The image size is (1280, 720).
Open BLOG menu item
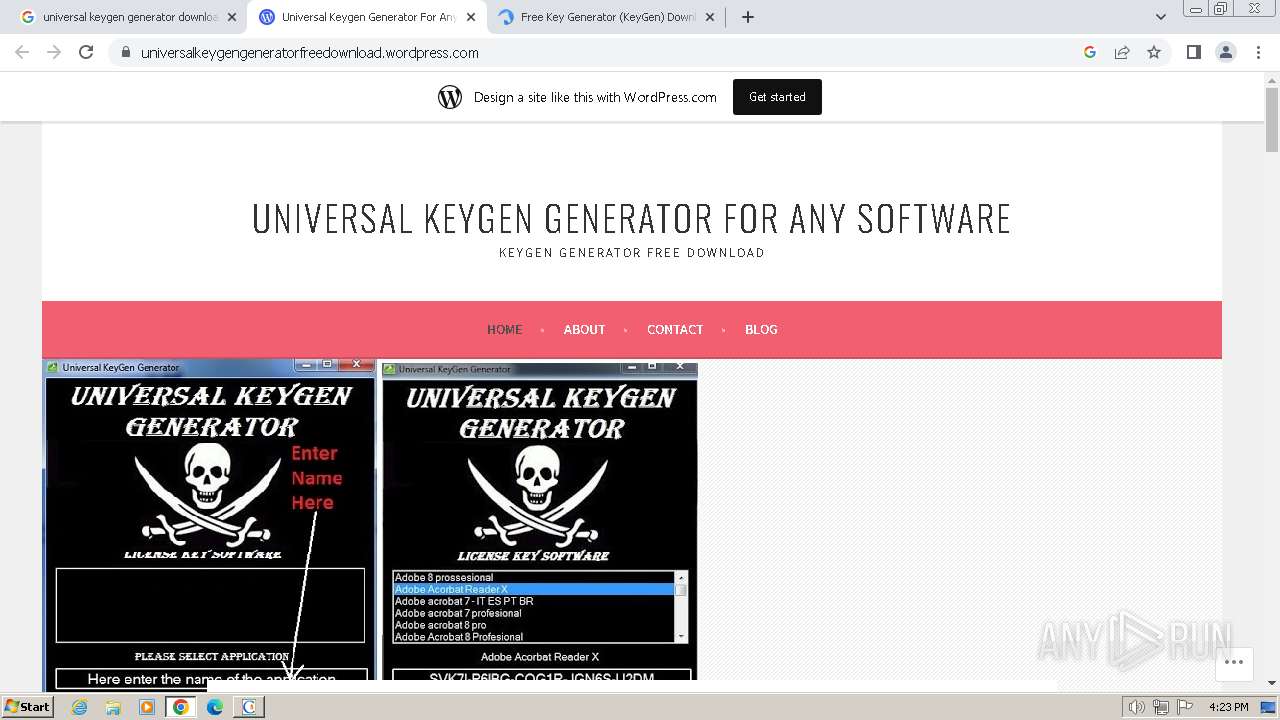click(x=761, y=329)
